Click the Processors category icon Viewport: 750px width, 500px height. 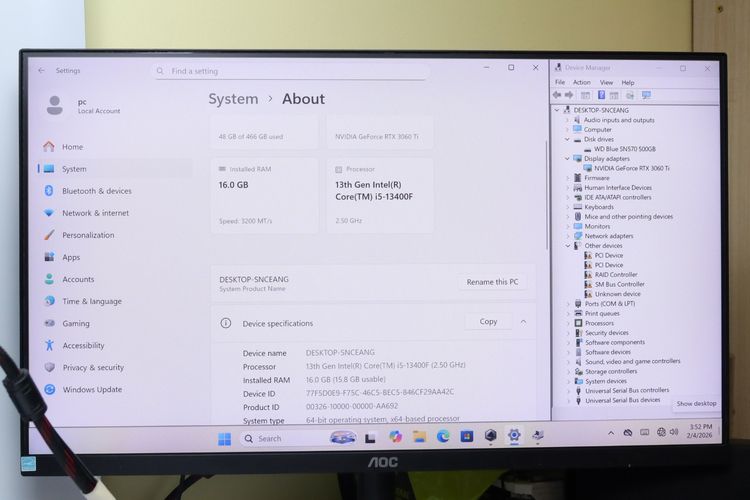pyautogui.click(x=578, y=323)
